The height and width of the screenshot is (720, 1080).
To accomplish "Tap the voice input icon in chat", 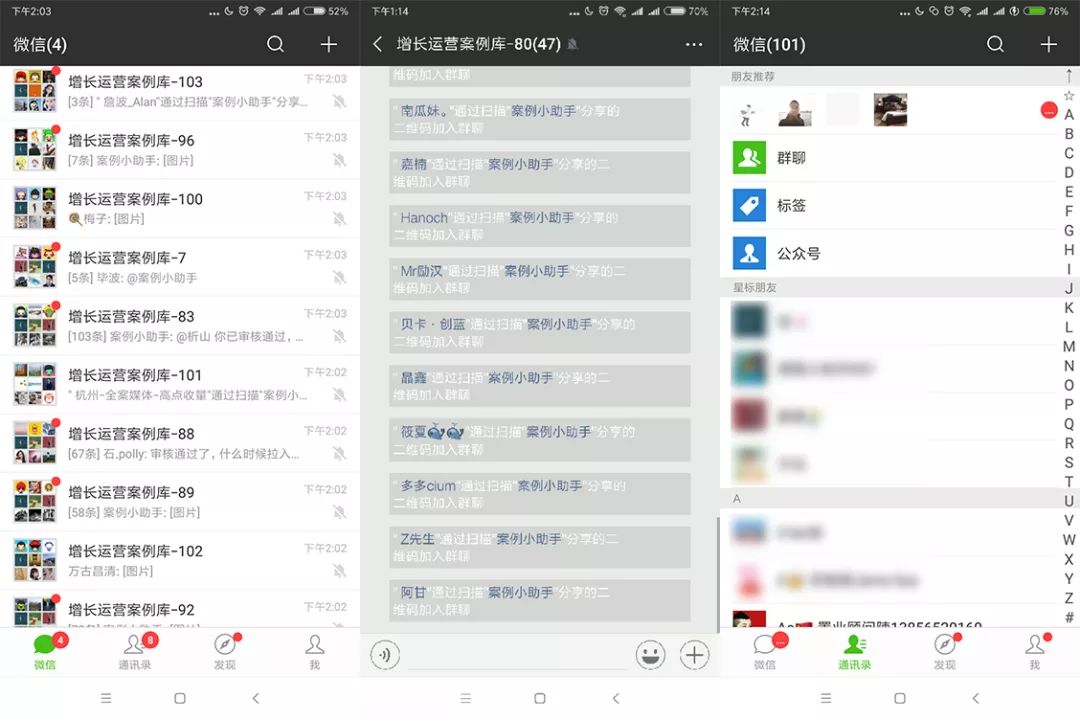I will pyautogui.click(x=385, y=655).
